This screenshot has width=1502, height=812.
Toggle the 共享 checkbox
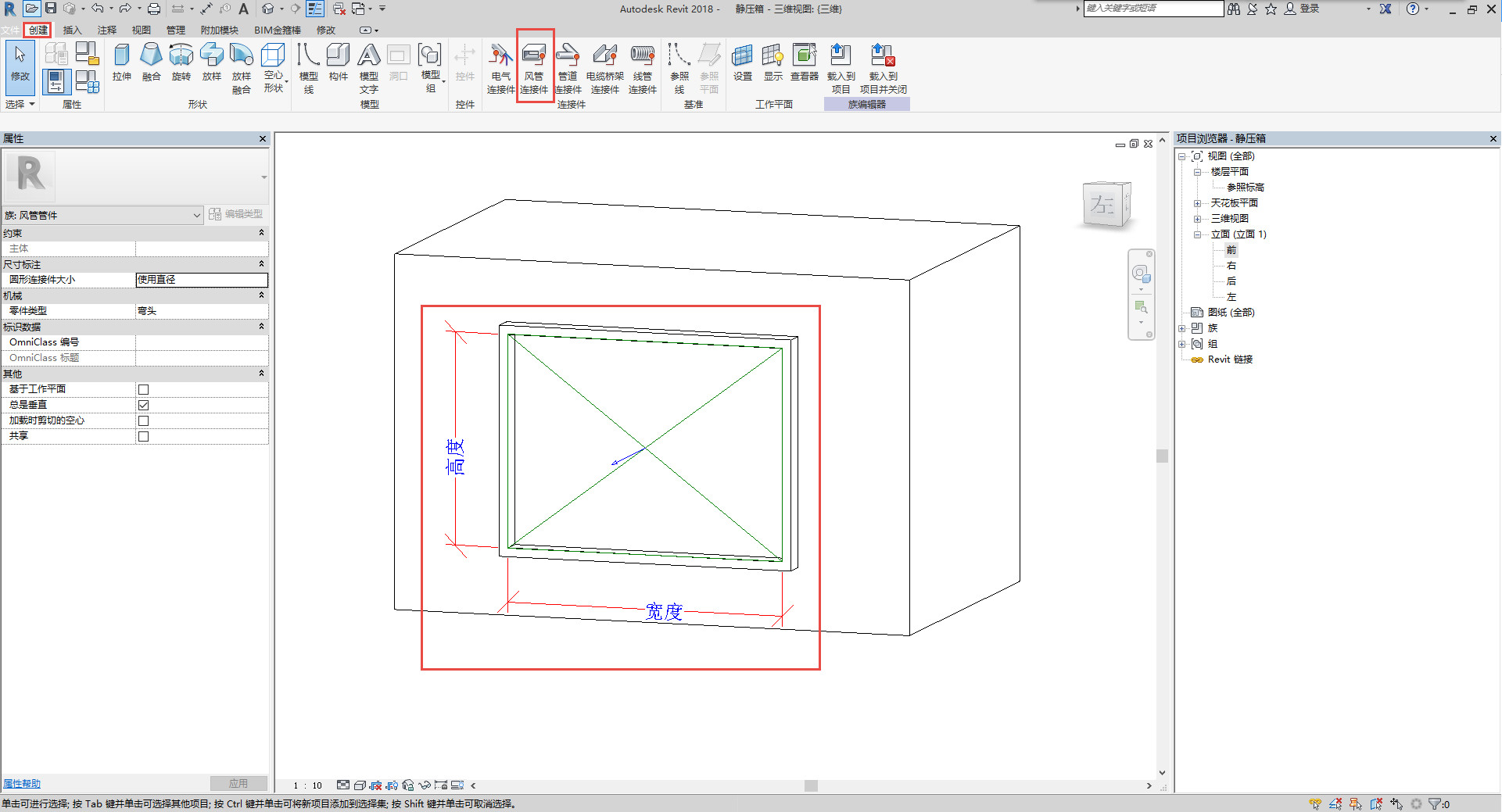click(x=143, y=436)
